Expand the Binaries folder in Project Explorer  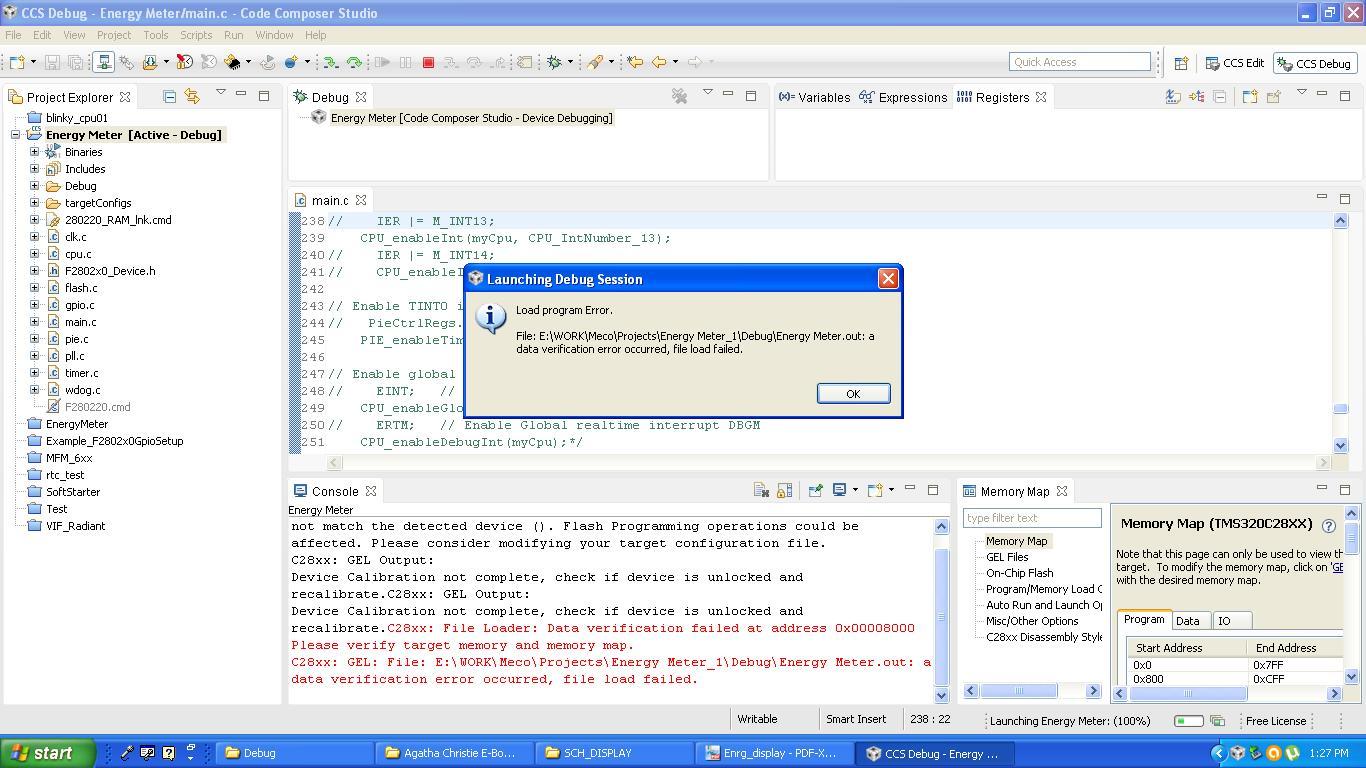[x=34, y=152]
